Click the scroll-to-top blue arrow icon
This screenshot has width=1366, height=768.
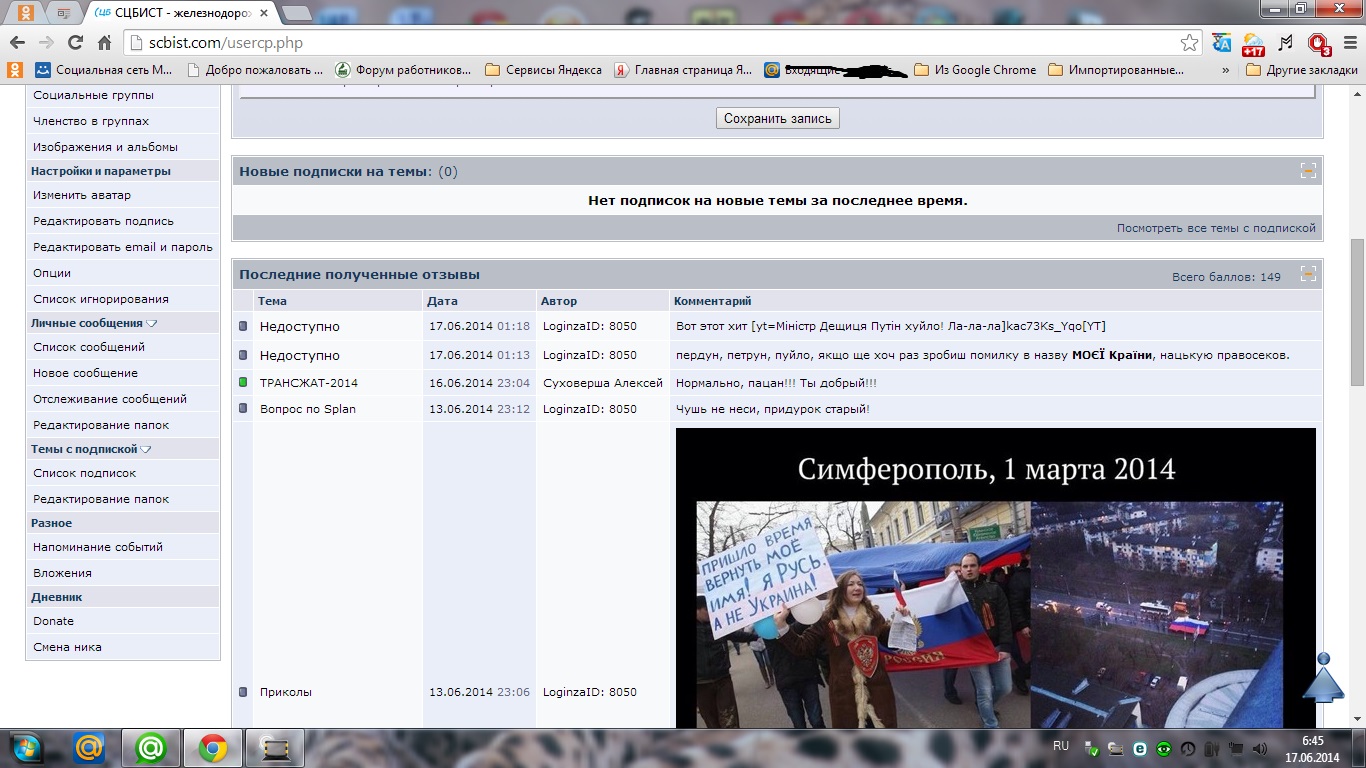coord(1323,680)
